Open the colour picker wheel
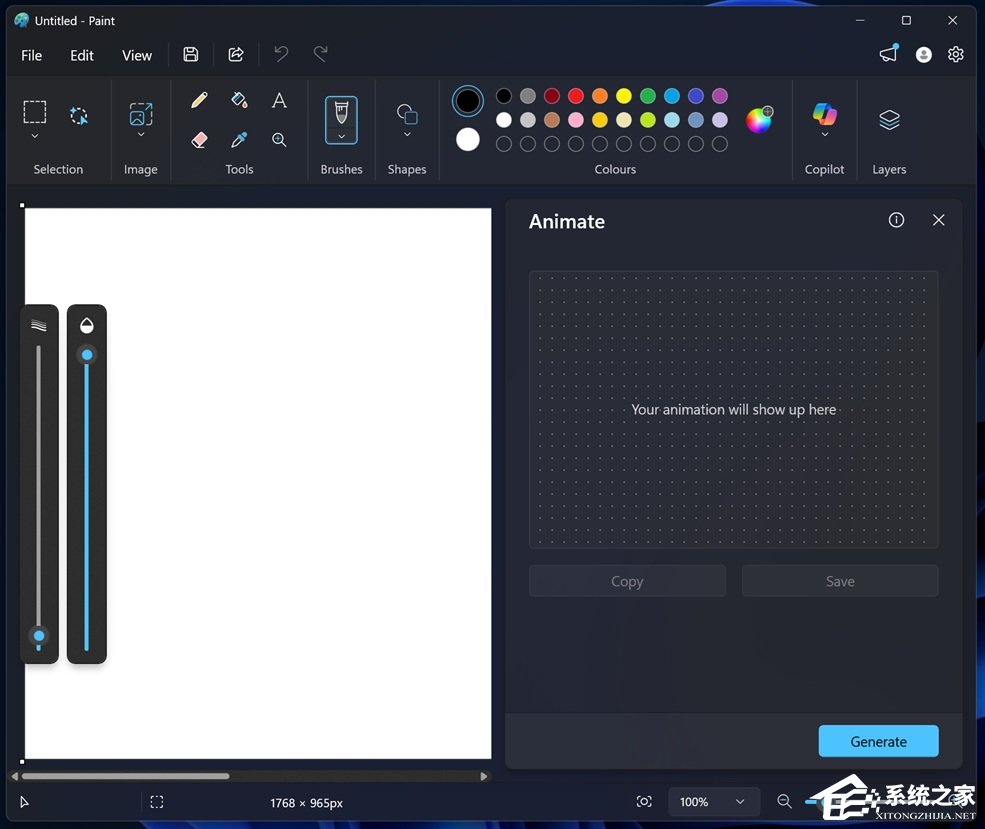 click(x=760, y=119)
